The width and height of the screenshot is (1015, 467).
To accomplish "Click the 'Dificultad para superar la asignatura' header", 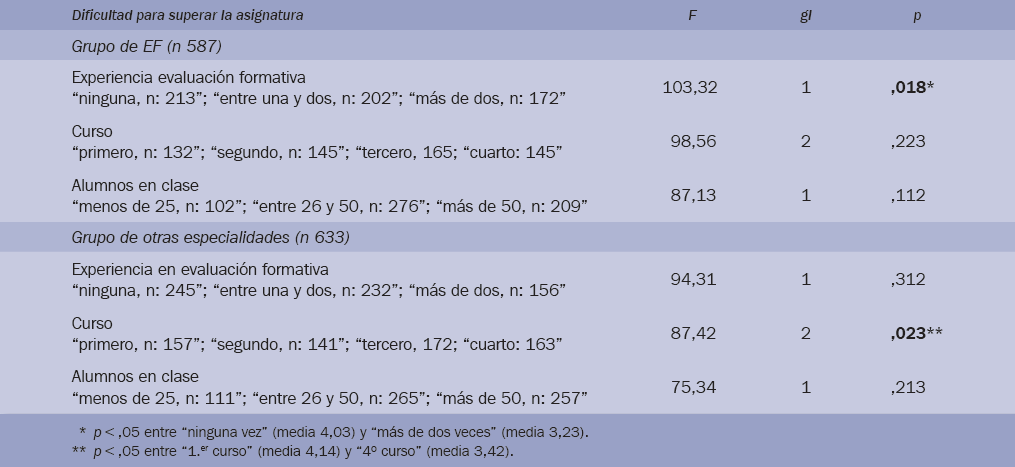I will (x=188, y=15).
